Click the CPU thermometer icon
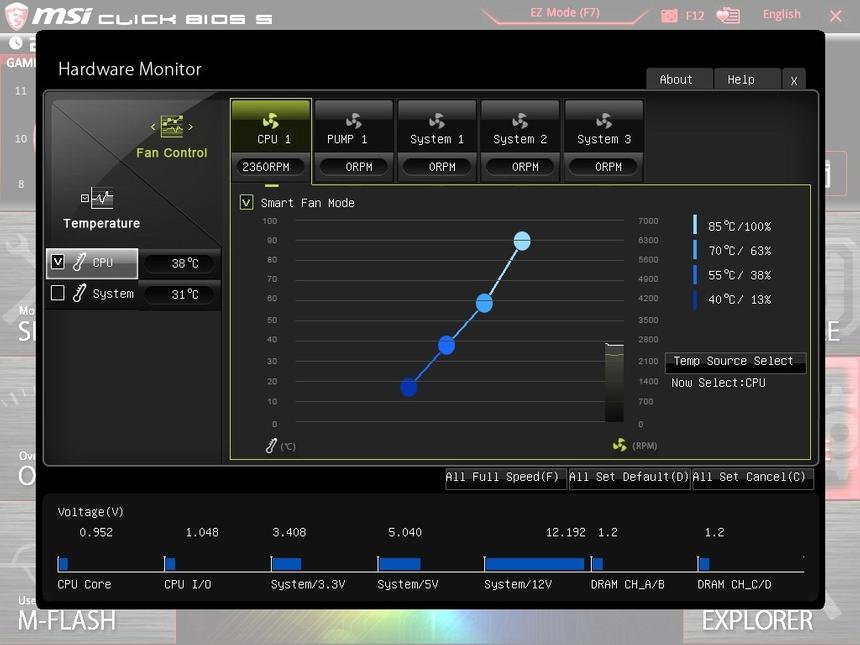This screenshot has width=860, height=645. [79, 262]
